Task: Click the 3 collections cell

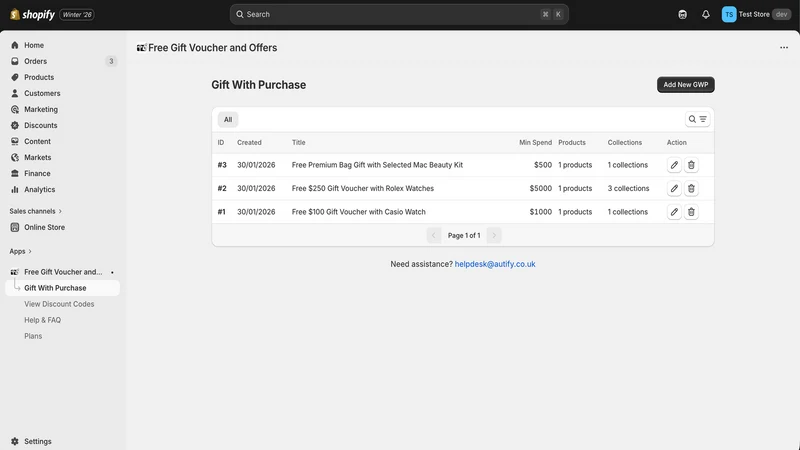Action: (x=628, y=188)
